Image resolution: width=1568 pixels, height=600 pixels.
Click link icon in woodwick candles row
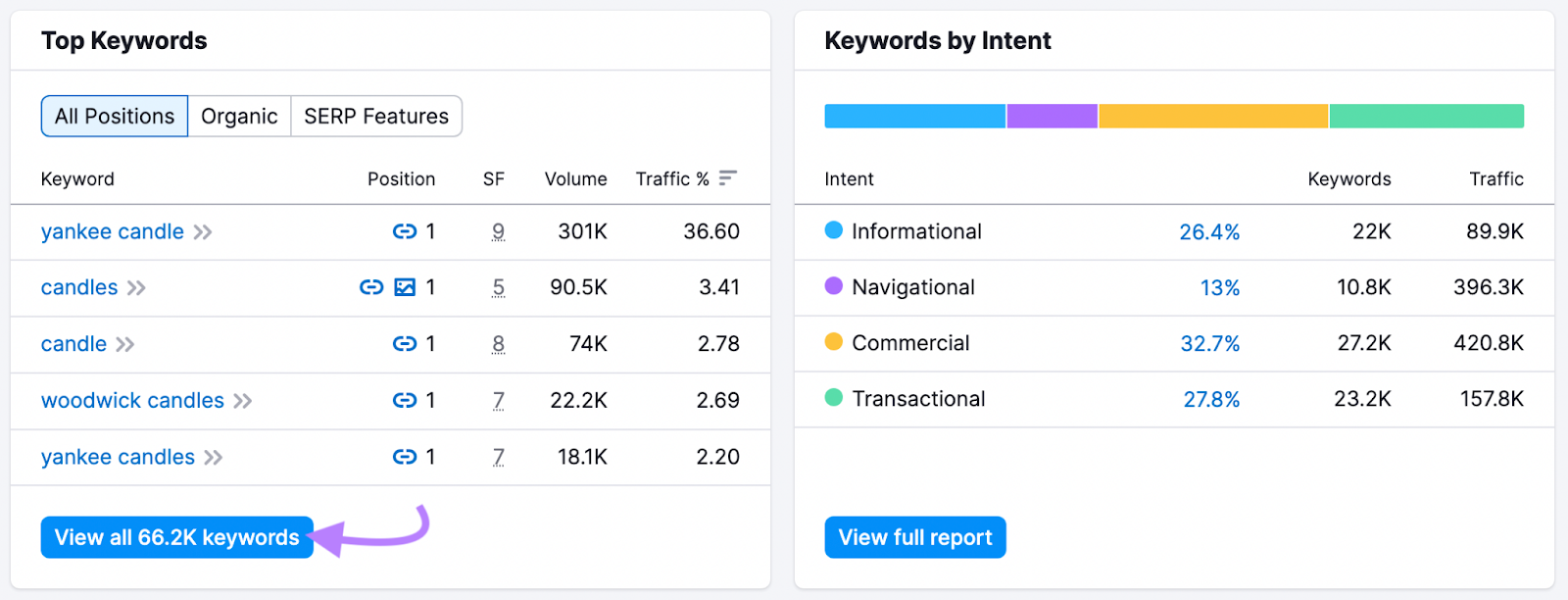404,400
